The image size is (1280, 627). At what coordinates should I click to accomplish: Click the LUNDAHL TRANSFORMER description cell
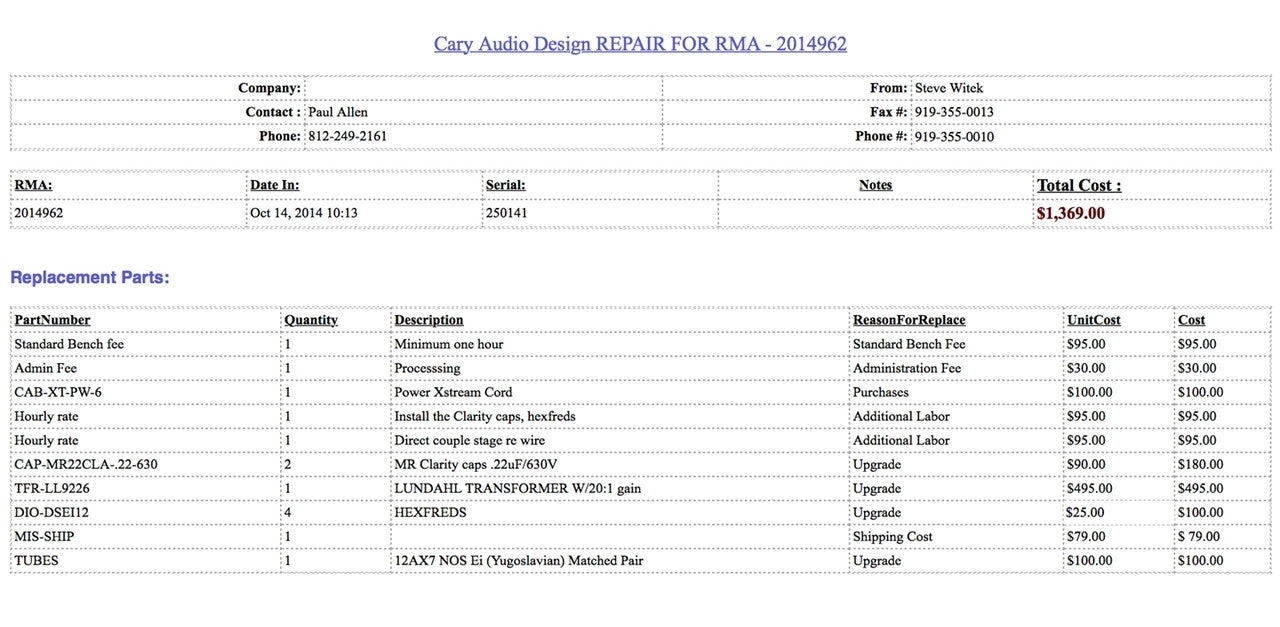[517, 488]
